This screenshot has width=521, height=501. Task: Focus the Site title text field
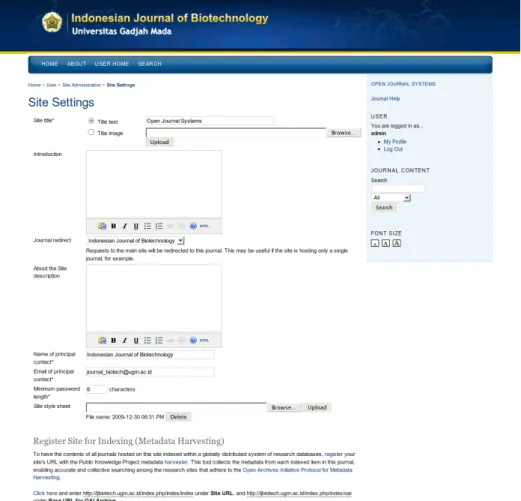click(210, 121)
